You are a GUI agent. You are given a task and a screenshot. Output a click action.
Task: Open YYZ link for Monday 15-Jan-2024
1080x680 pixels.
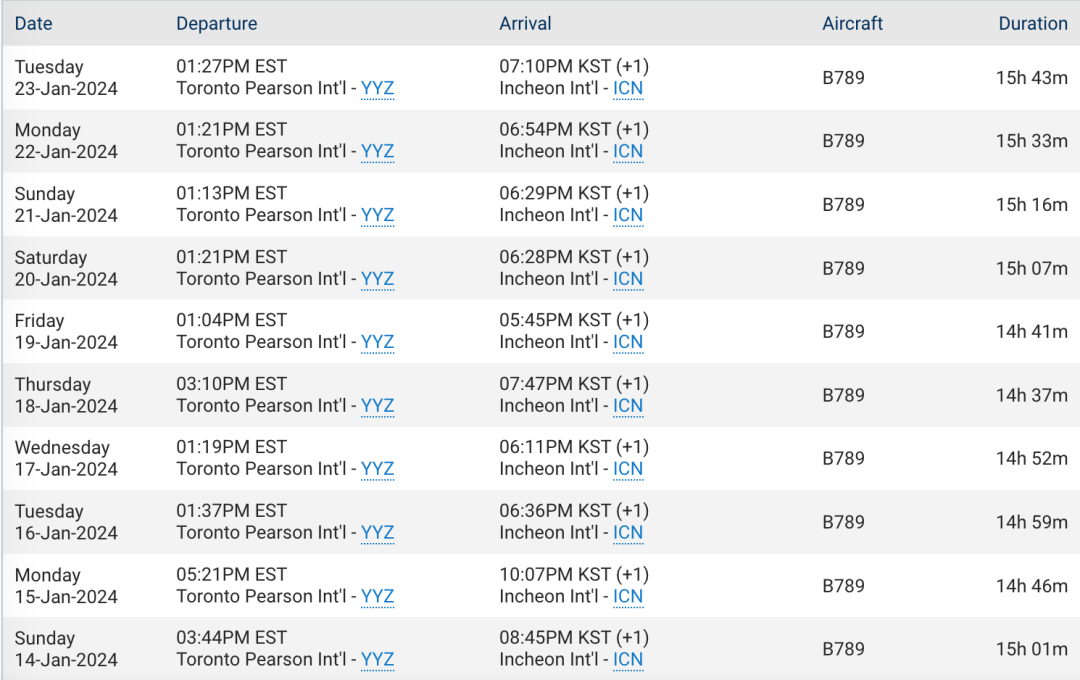pos(377,596)
